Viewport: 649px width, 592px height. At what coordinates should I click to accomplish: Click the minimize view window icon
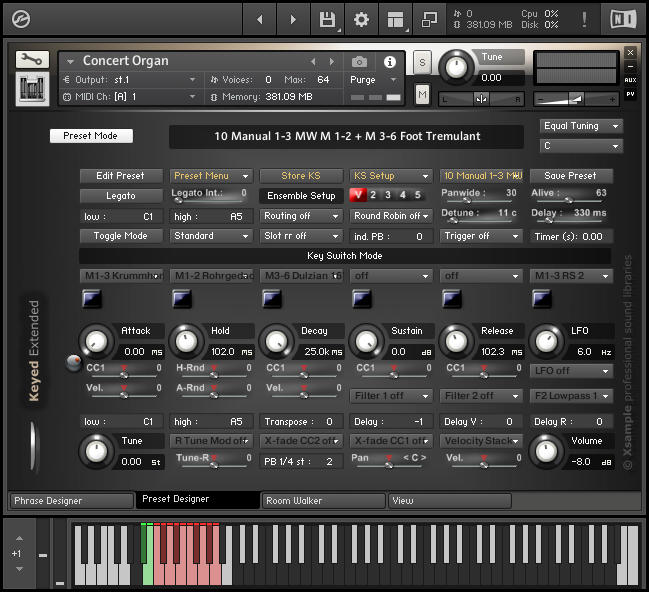(x=429, y=19)
